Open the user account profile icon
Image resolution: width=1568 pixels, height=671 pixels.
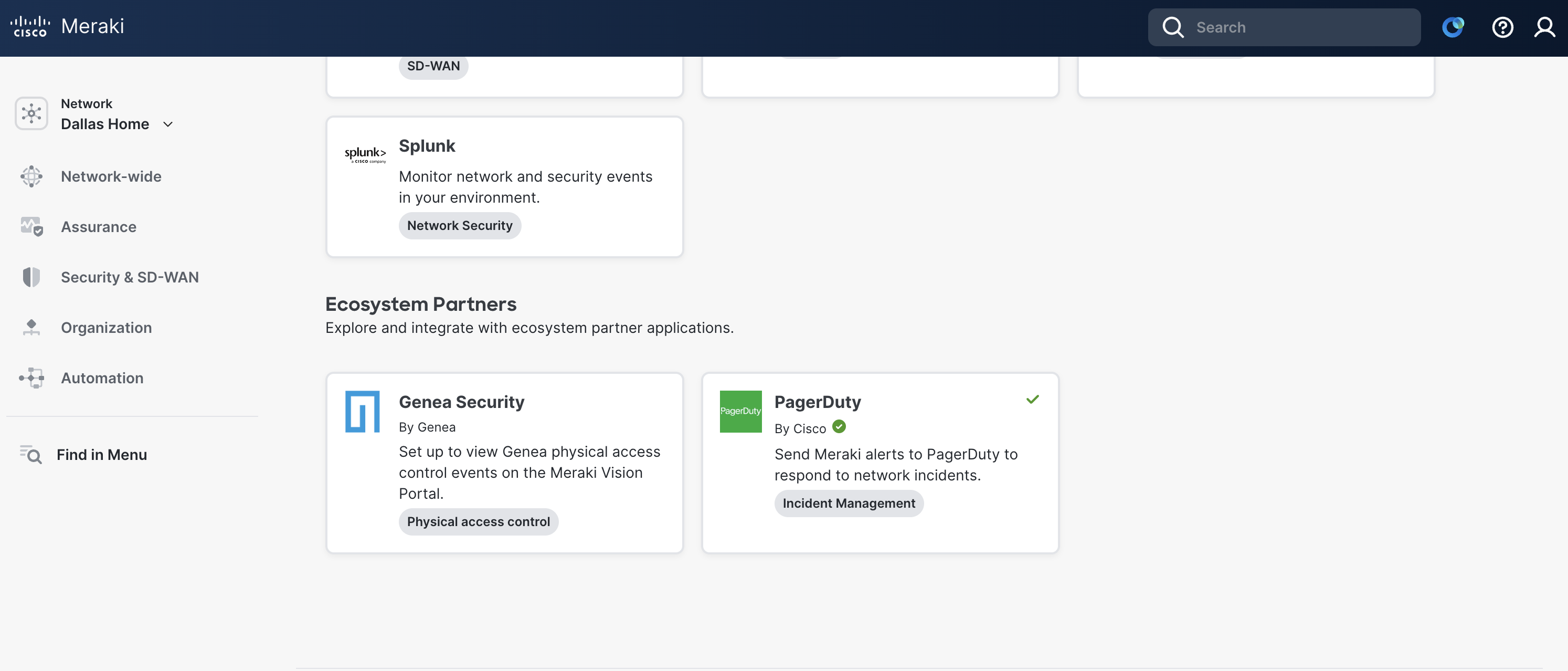click(x=1544, y=27)
